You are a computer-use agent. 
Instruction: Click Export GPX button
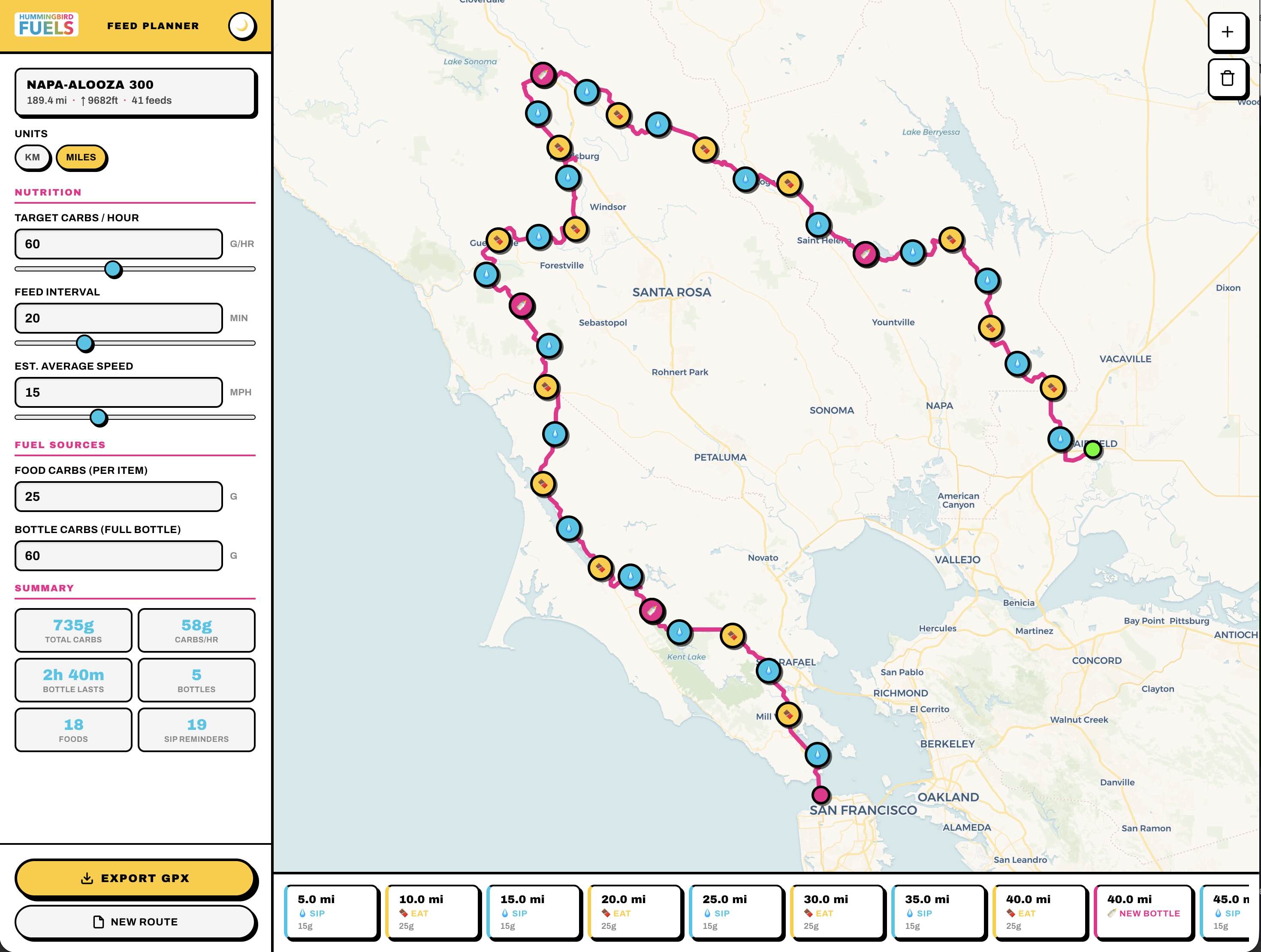tap(135, 878)
